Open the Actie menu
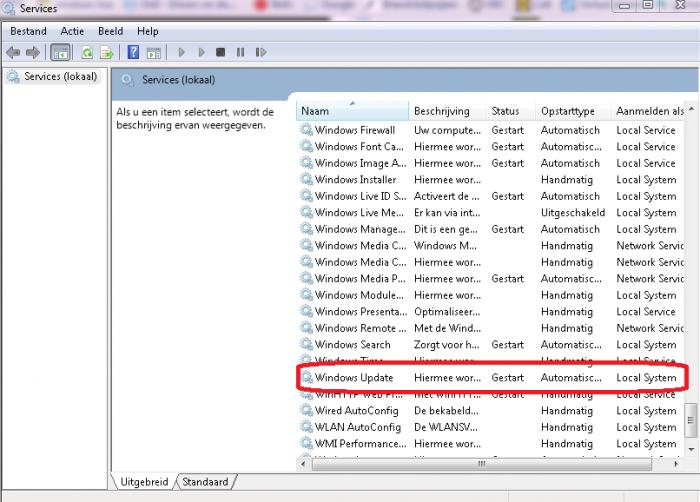The image size is (700, 502). 72,31
